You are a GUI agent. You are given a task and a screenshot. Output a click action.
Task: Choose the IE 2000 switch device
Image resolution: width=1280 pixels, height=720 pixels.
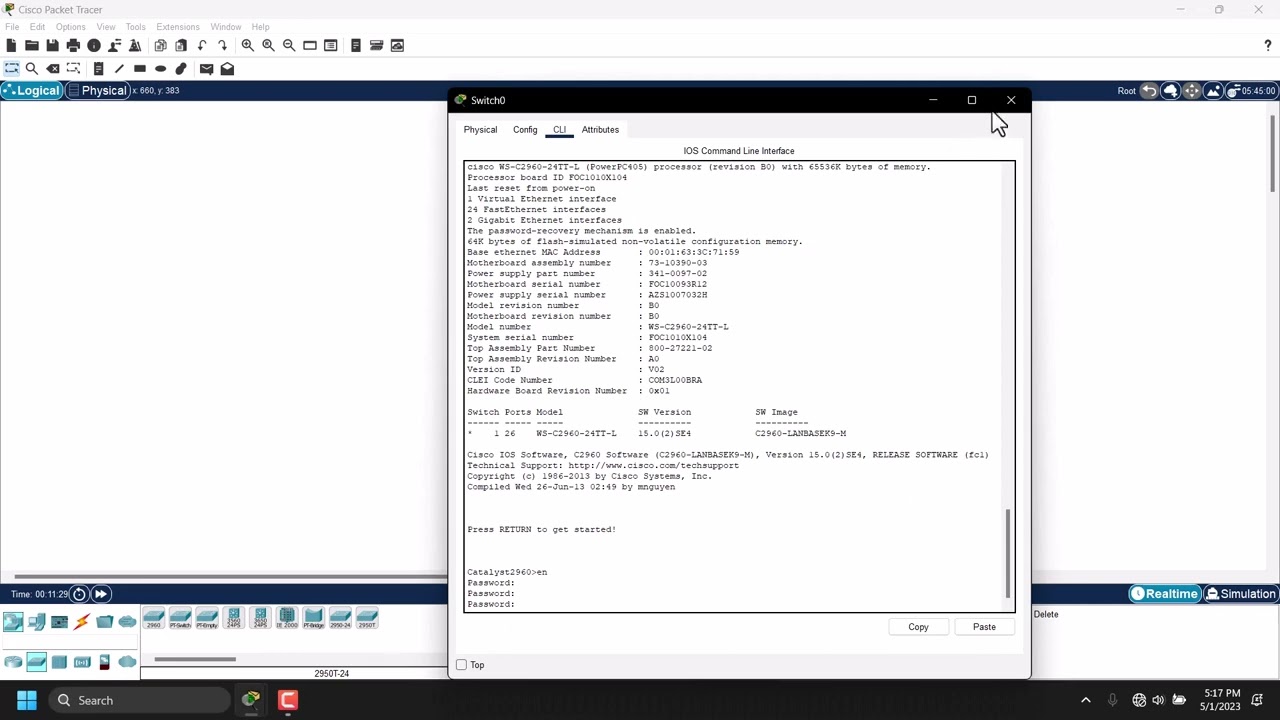[287, 618]
